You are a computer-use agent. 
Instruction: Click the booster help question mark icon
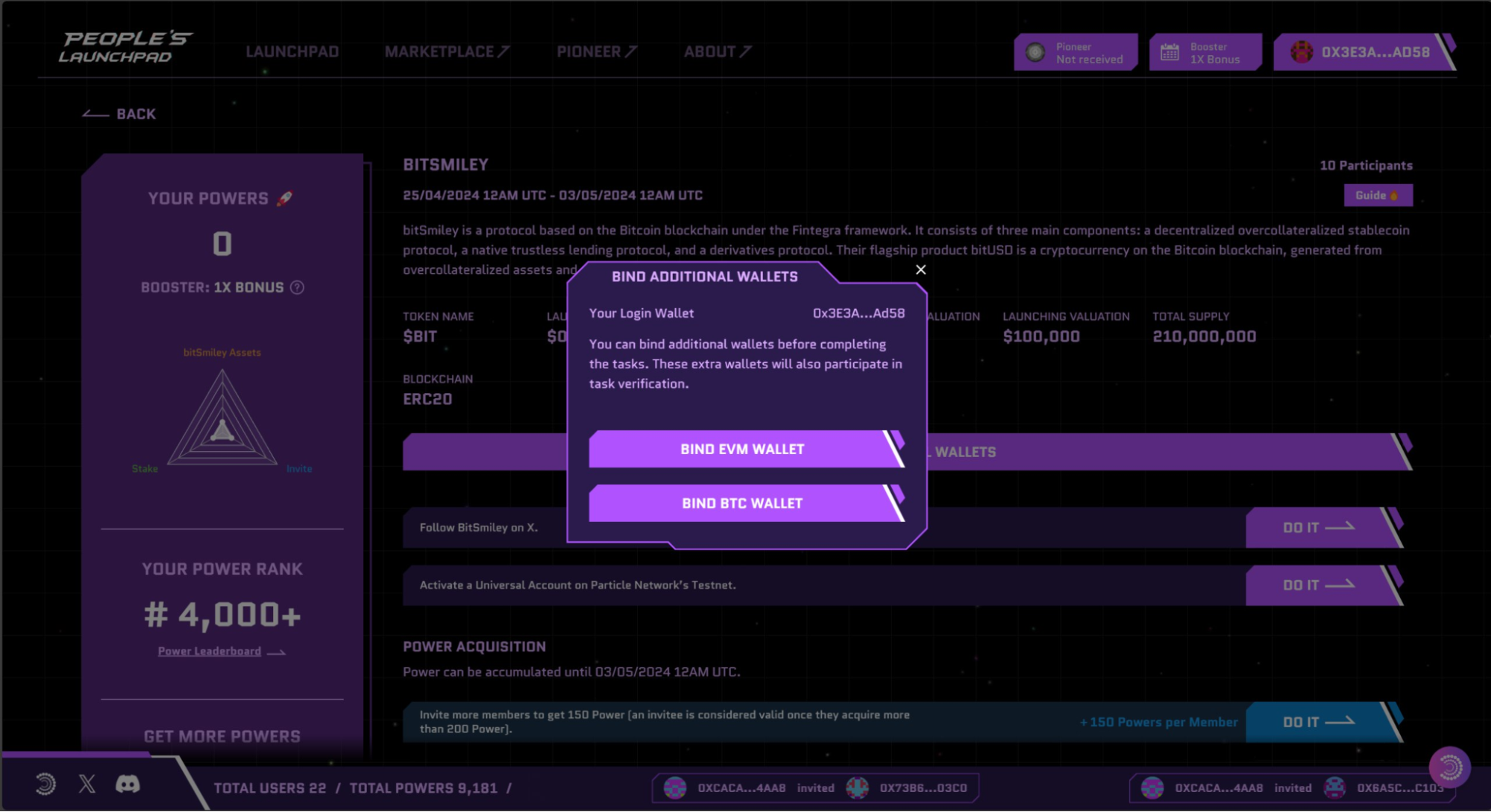point(297,288)
